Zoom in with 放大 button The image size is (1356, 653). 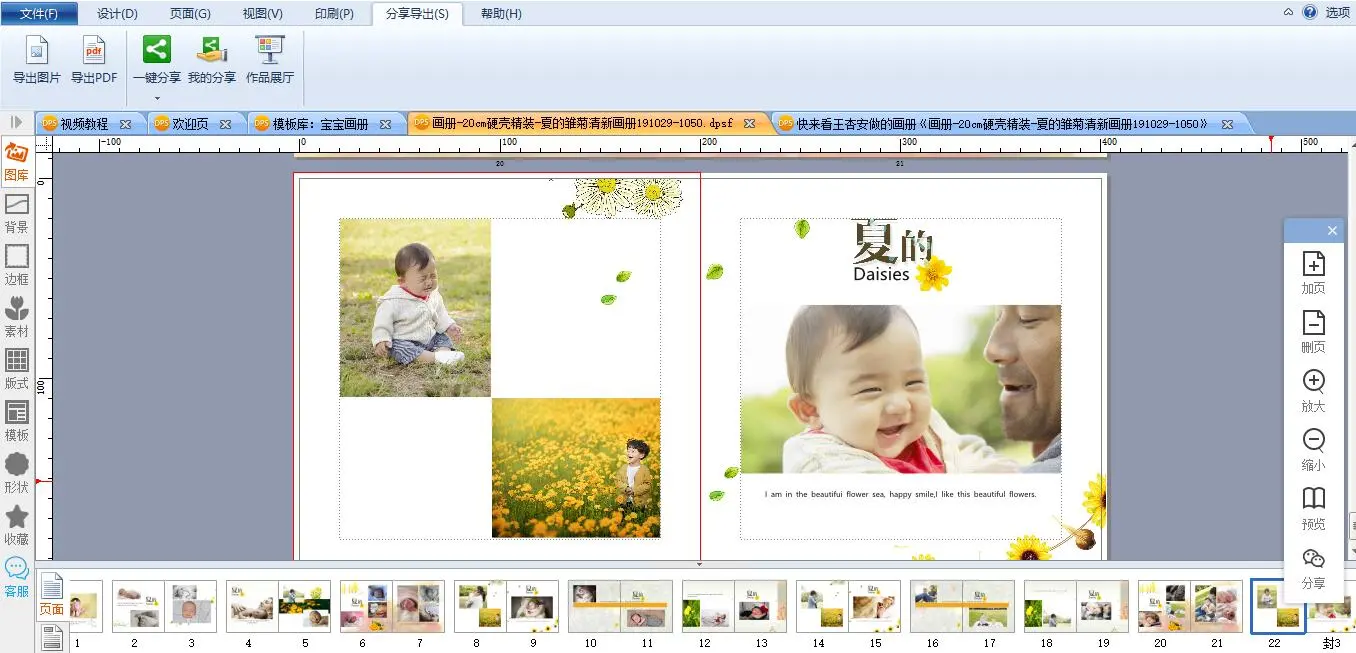pos(1313,391)
